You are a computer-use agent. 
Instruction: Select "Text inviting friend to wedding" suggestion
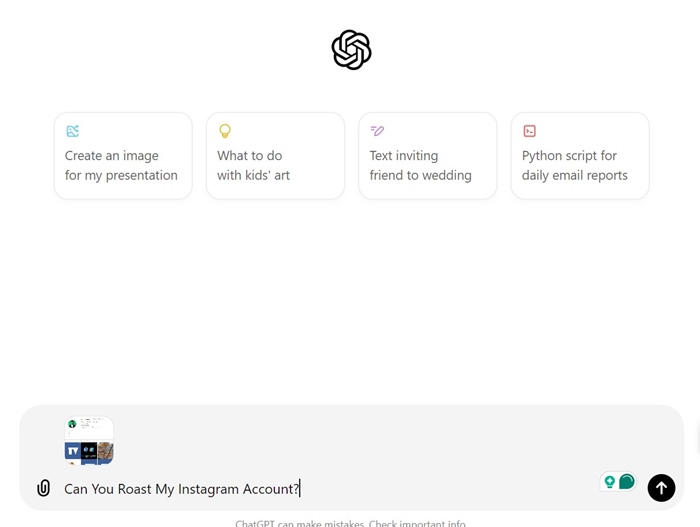coord(428,156)
